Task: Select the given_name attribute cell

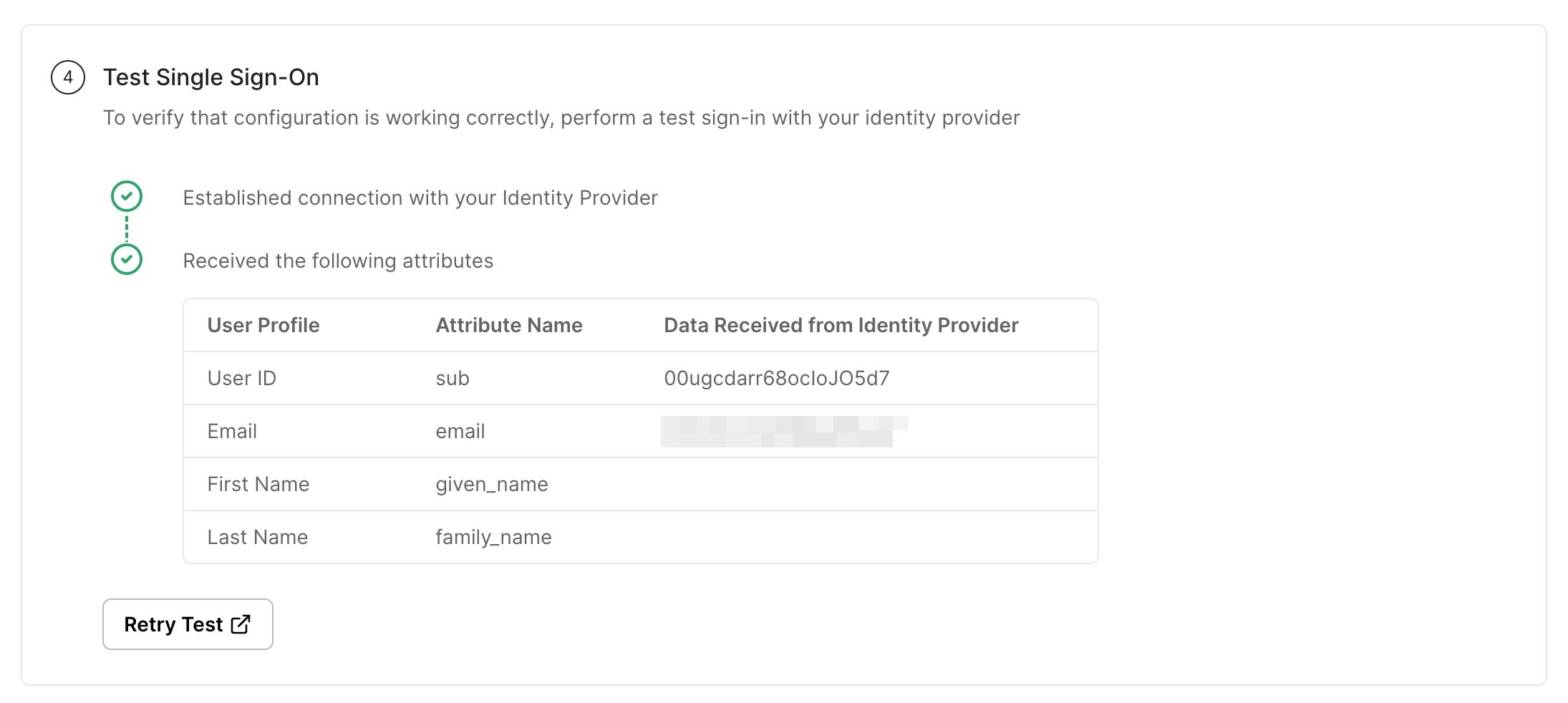Action: [492, 484]
